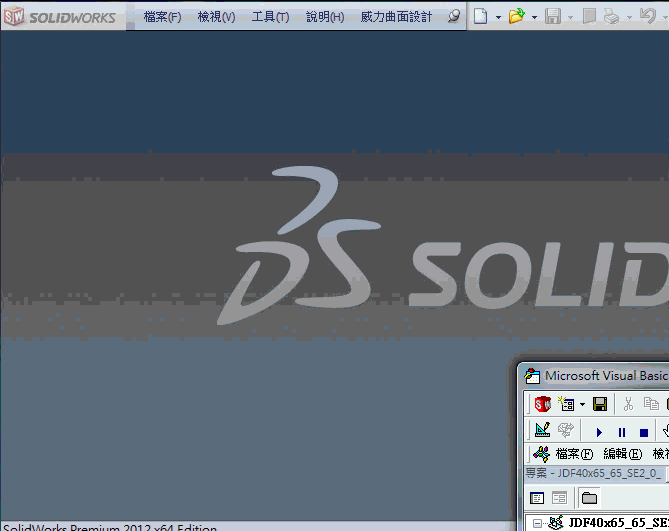Click the grayed Save icon in SolidWorks
Screen dimensions: 669x531
pyautogui.click(x=553, y=17)
